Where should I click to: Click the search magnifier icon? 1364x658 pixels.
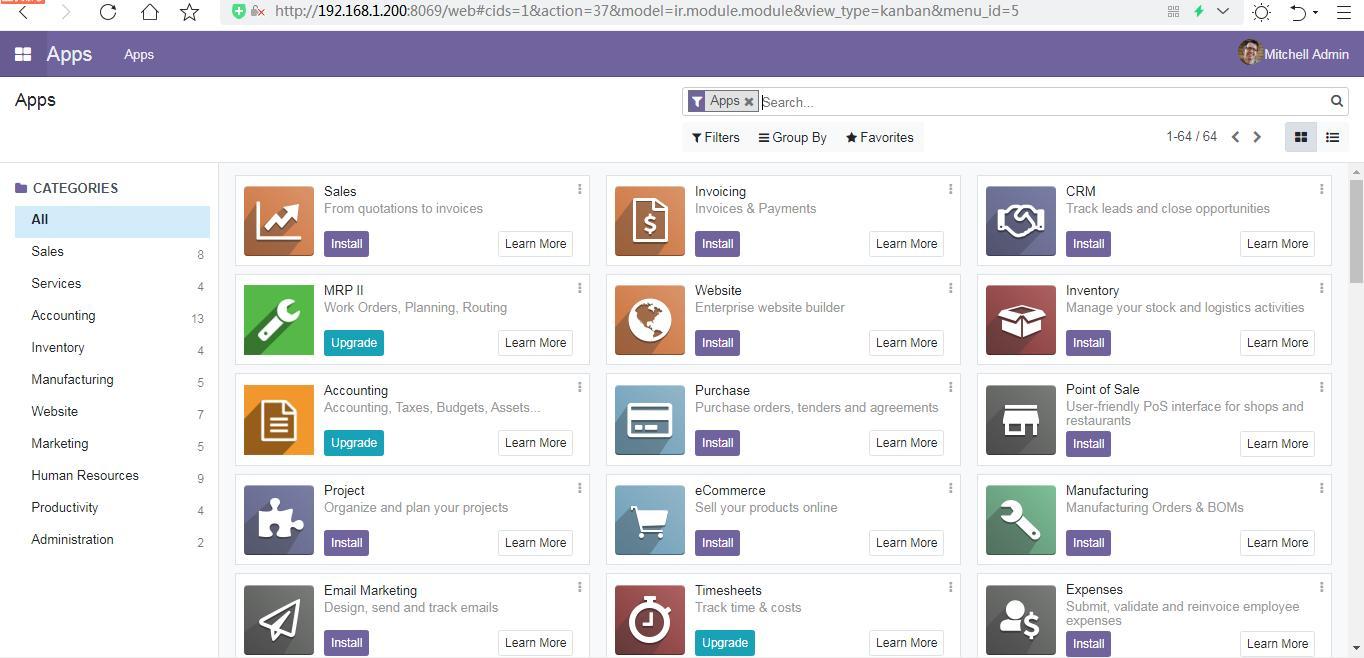pyautogui.click(x=1336, y=101)
